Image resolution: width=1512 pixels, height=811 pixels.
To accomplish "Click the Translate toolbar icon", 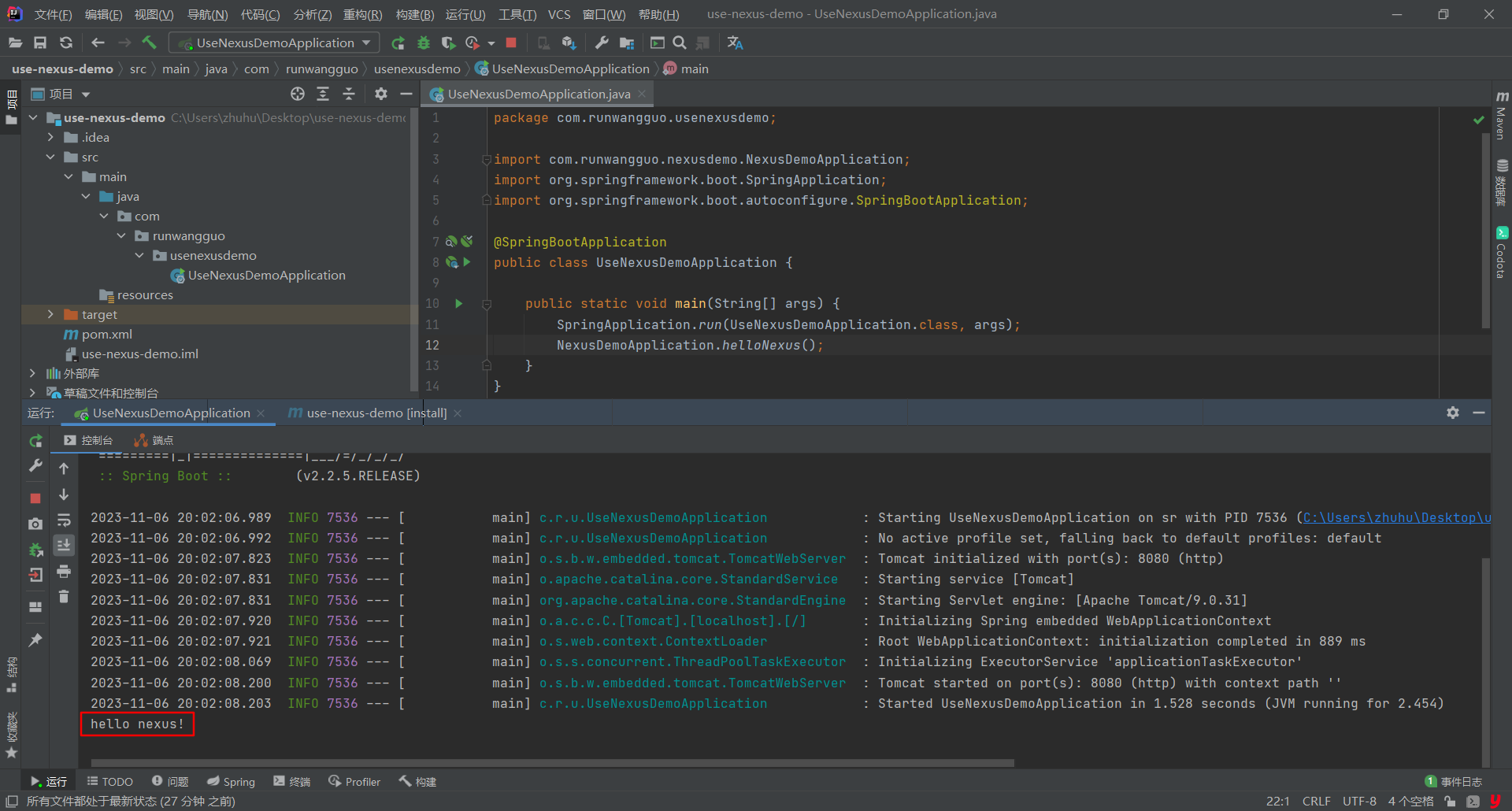I will click(735, 43).
